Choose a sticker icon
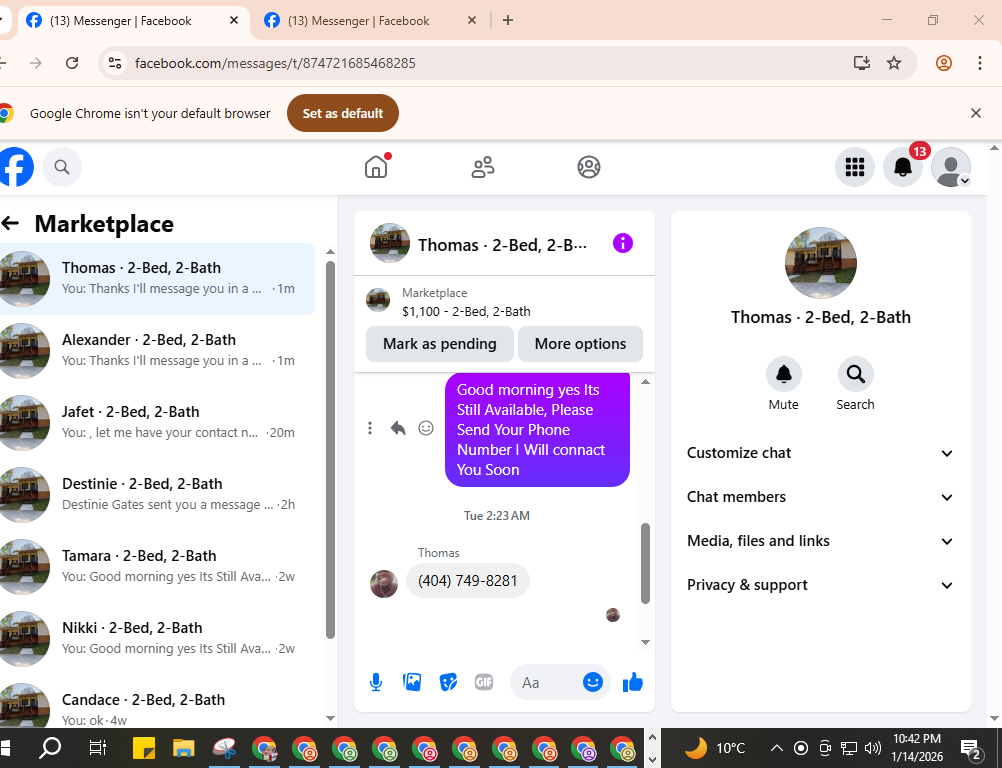Screen dimensions: 1002x768 click(x=449, y=682)
